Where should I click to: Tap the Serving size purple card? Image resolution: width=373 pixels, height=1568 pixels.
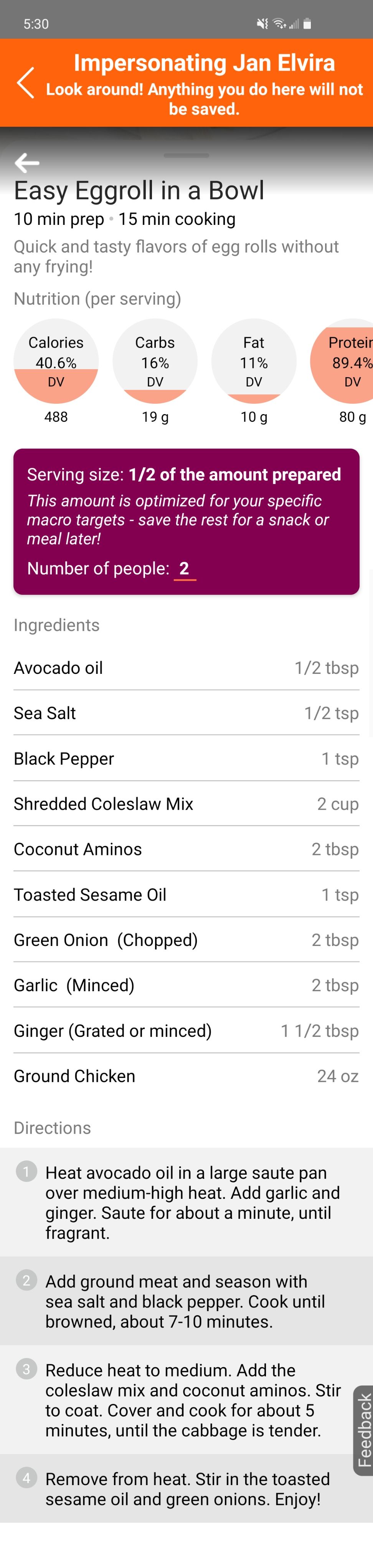(x=186, y=521)
